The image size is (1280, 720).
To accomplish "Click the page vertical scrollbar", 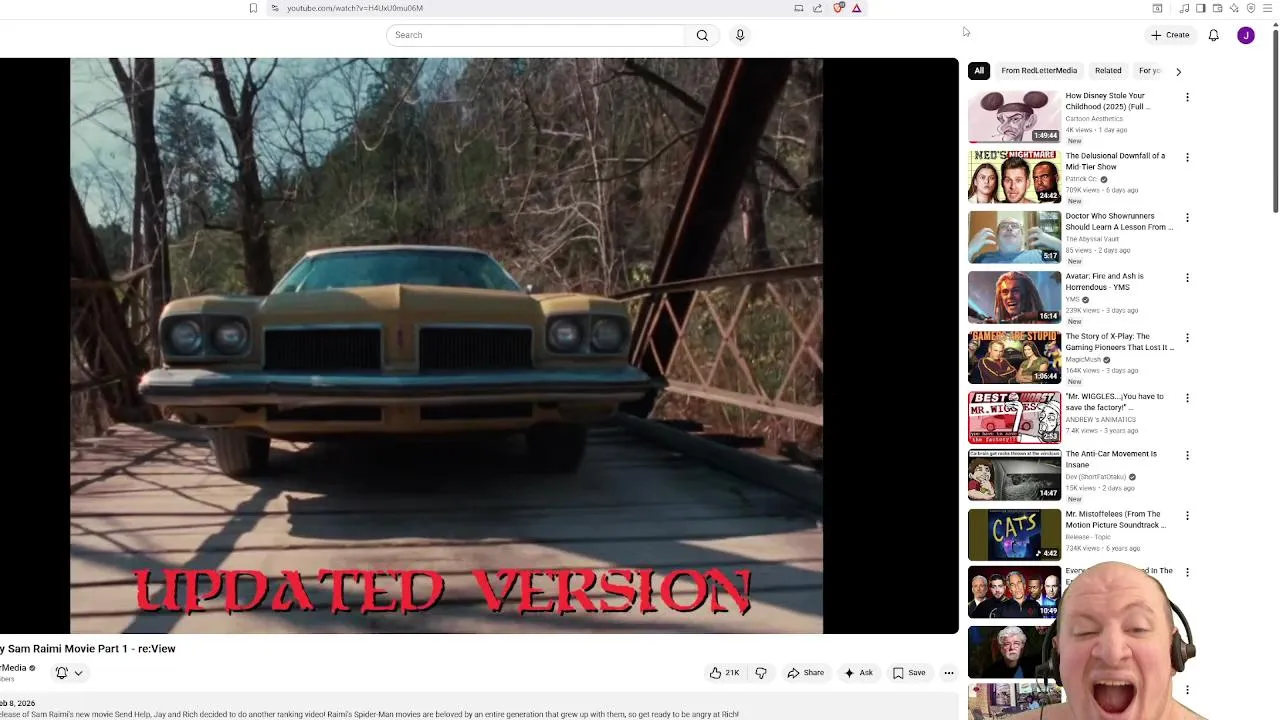I will pos(1275,120).
